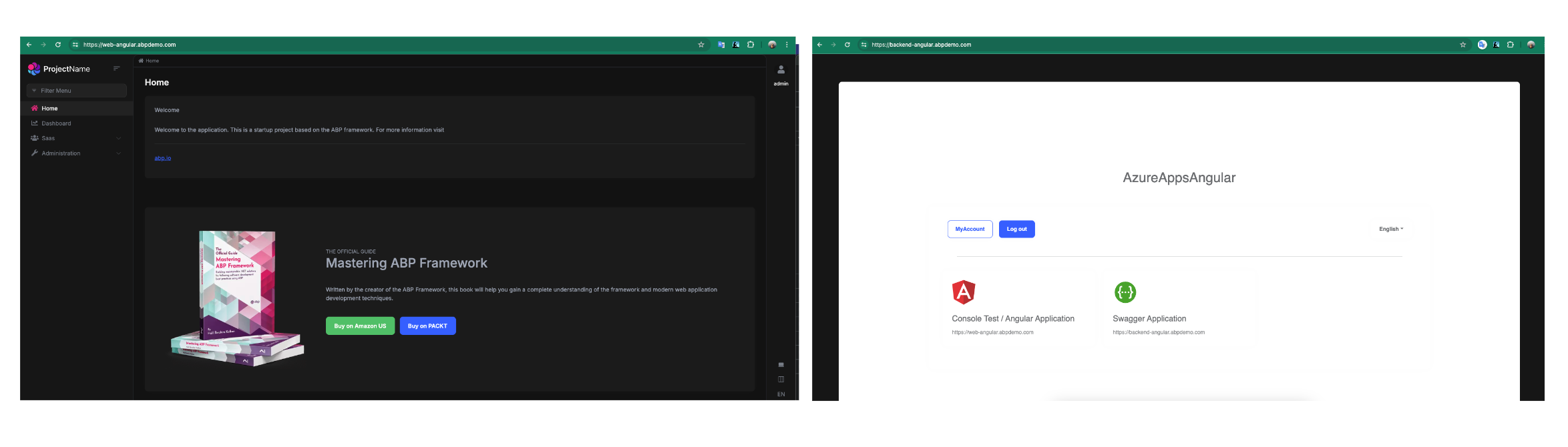1568x447 pixels.
Task: Open the Extensions puzzle menu in the right browser
Action: pyautogui.click(x=1511, y=45)
